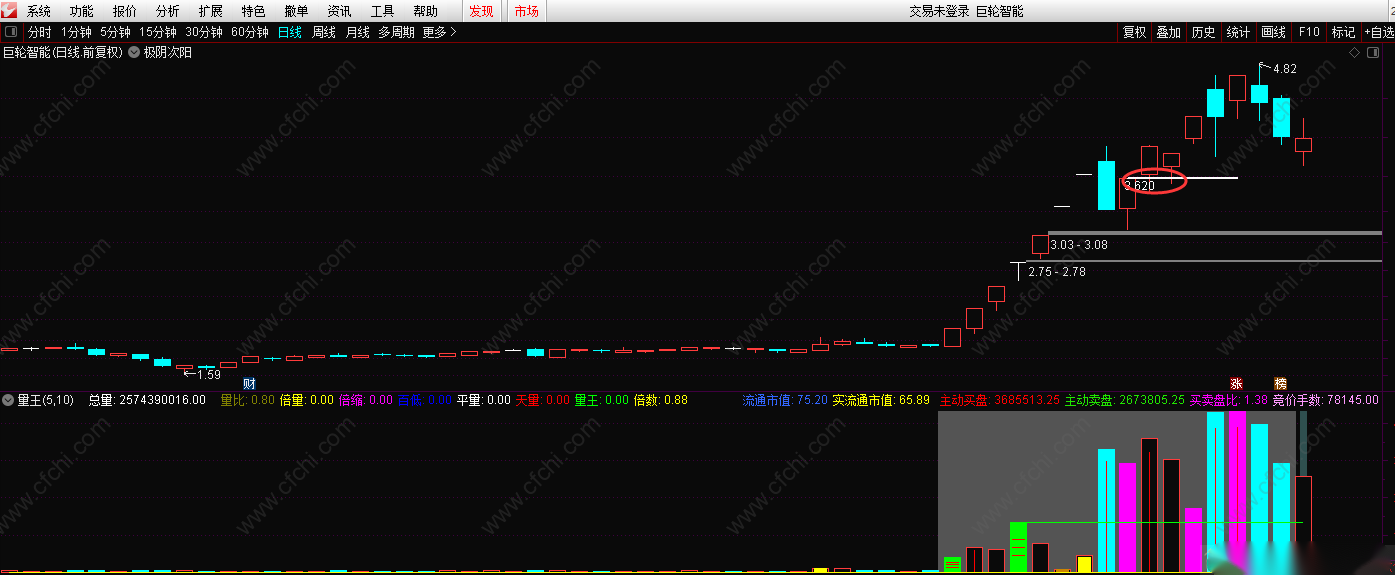Click the 复权 button
The height and width of the screenshot is (575, 1395).
1134,32
